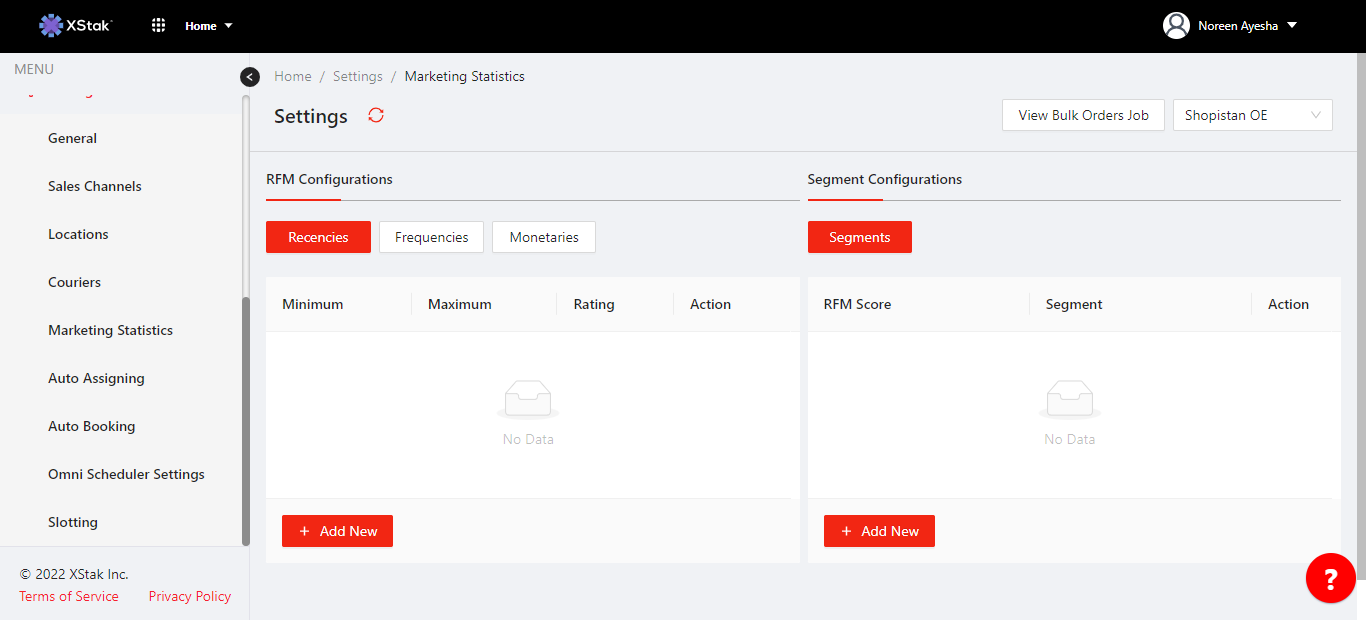Click View Bulk Orders Job button
The width and height of the screenshot is (1366, 620).
point(1083,115)
